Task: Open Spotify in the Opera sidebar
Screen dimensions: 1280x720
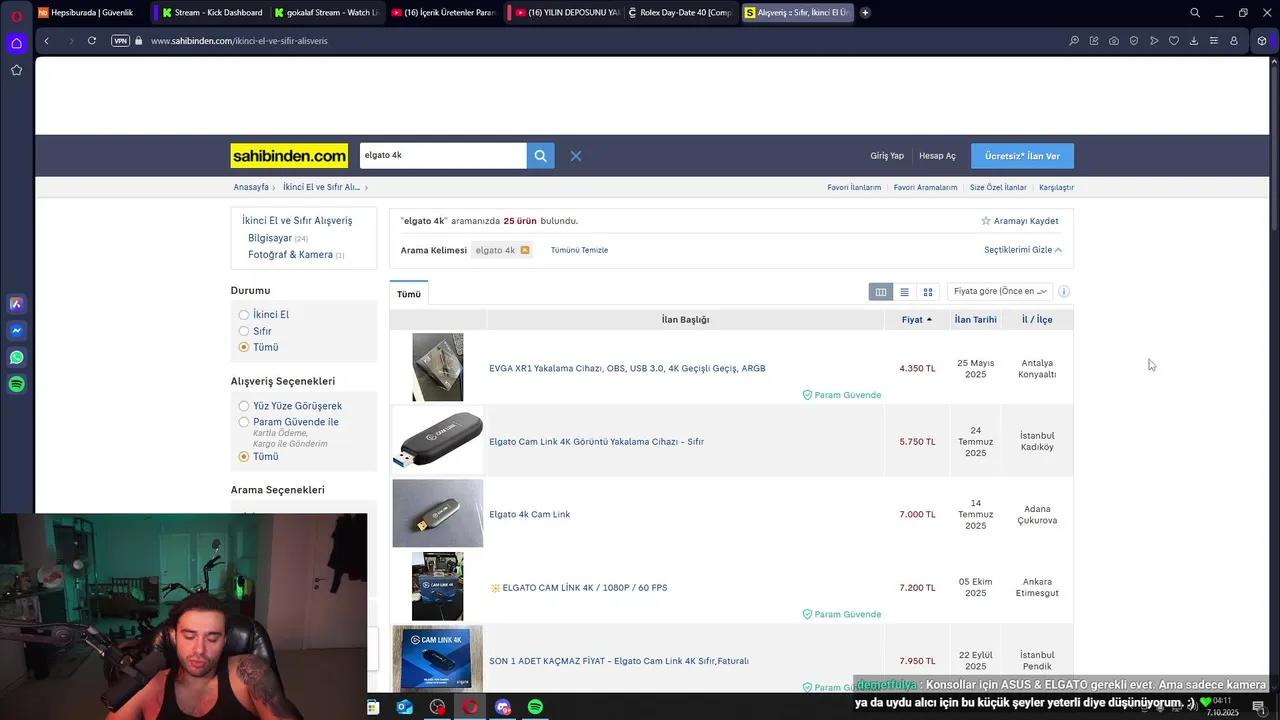Action: point(16,384)
